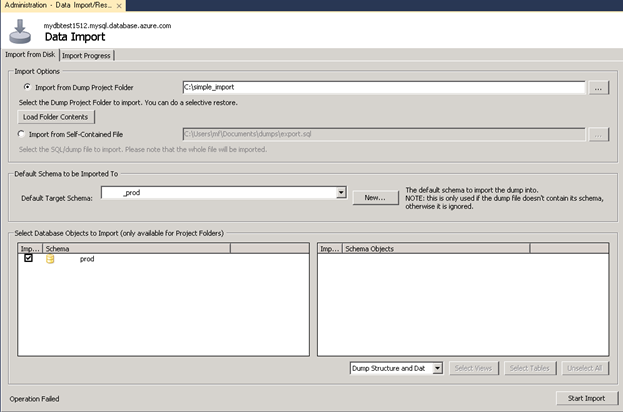Click the Load Folder Contents button
623x412 pixels.
56,117
